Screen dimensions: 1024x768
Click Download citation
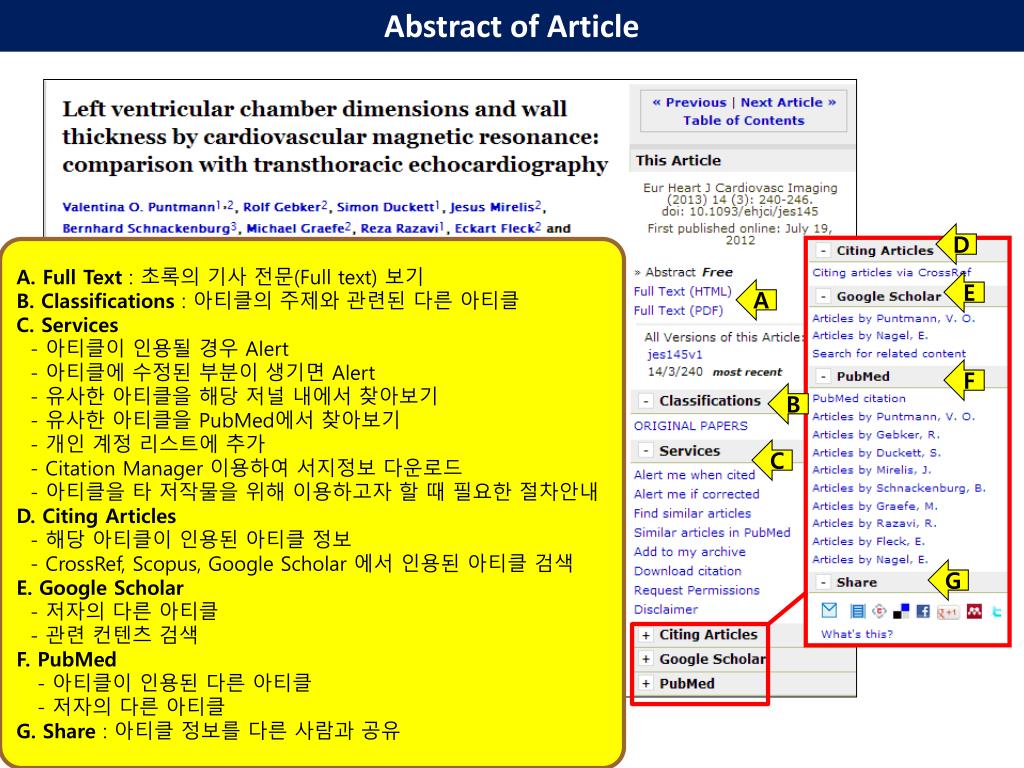(x=687, y=571)
